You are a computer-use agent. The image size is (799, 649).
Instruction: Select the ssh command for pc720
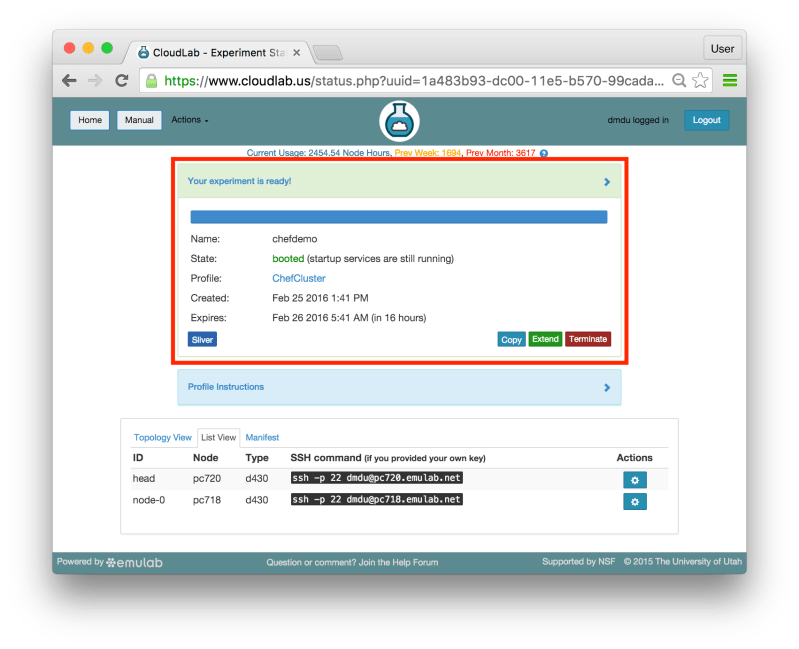(x=377, y=478)
